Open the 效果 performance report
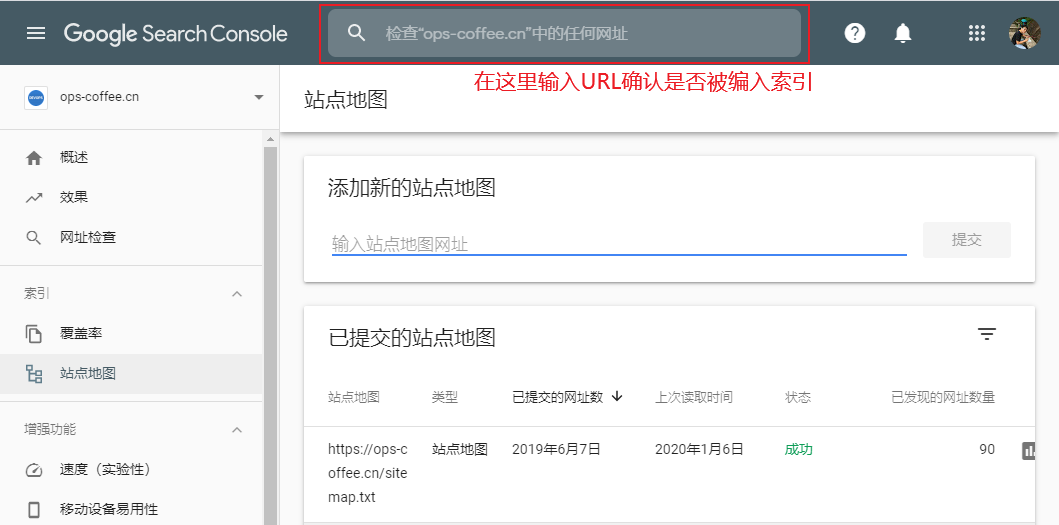1059x525 pixels. 74,198
